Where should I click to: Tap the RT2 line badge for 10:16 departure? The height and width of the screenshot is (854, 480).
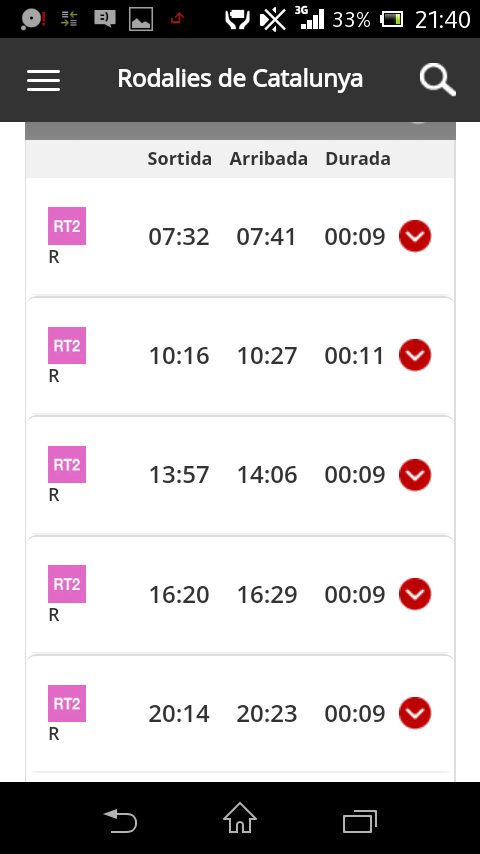click(x=67, y=345)
